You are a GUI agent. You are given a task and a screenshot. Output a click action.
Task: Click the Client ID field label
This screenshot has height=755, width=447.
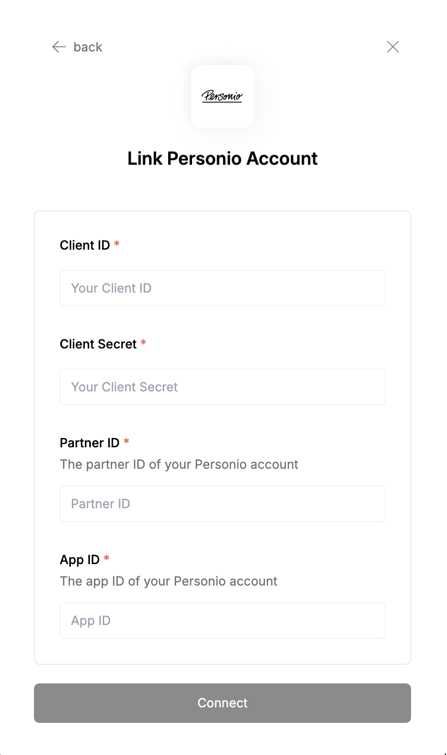[85, 245]
